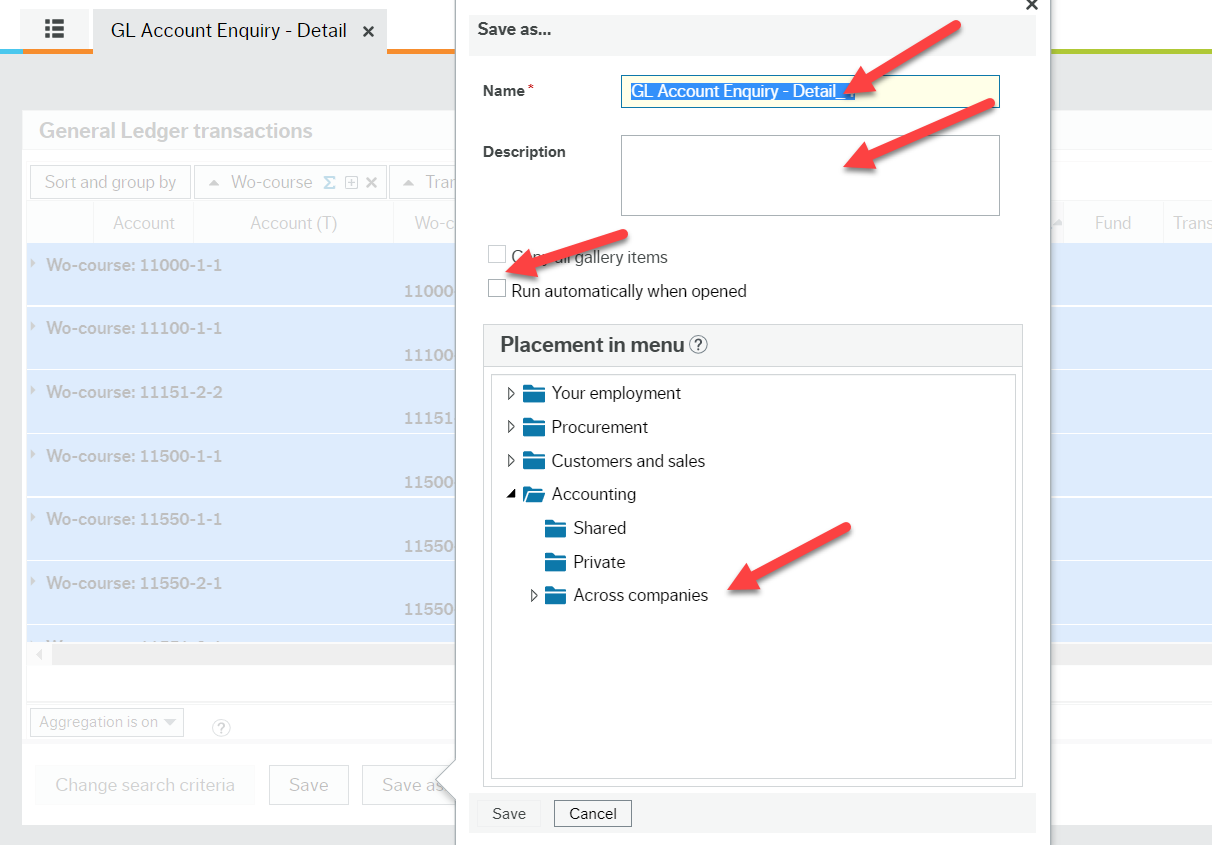Select Your employment in the menu tree
This screenshot has width=1212, height=845.
[616, 393]
